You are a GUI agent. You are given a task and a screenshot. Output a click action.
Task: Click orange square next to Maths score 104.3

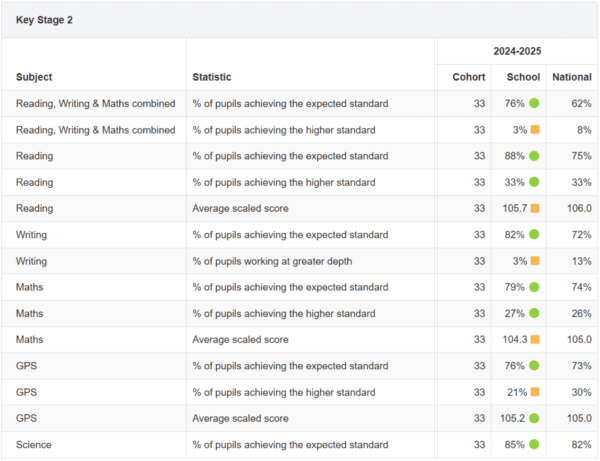click(x=535, y=340)
